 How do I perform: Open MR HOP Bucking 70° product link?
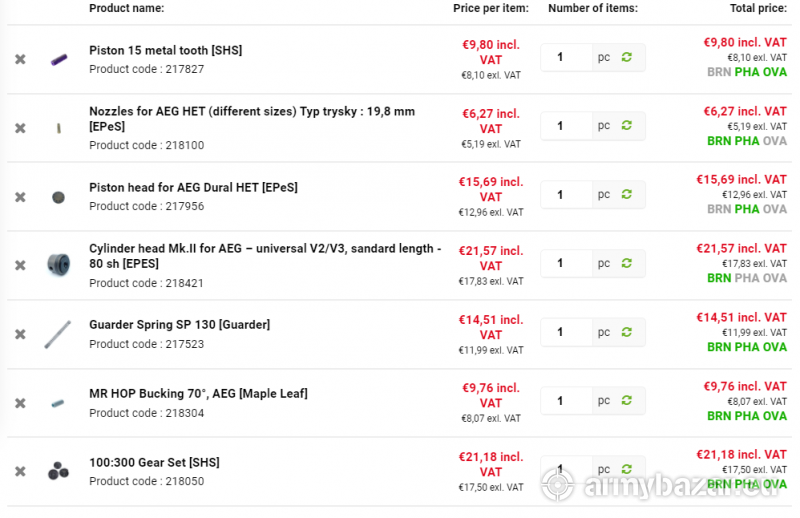tap(198, 394)
